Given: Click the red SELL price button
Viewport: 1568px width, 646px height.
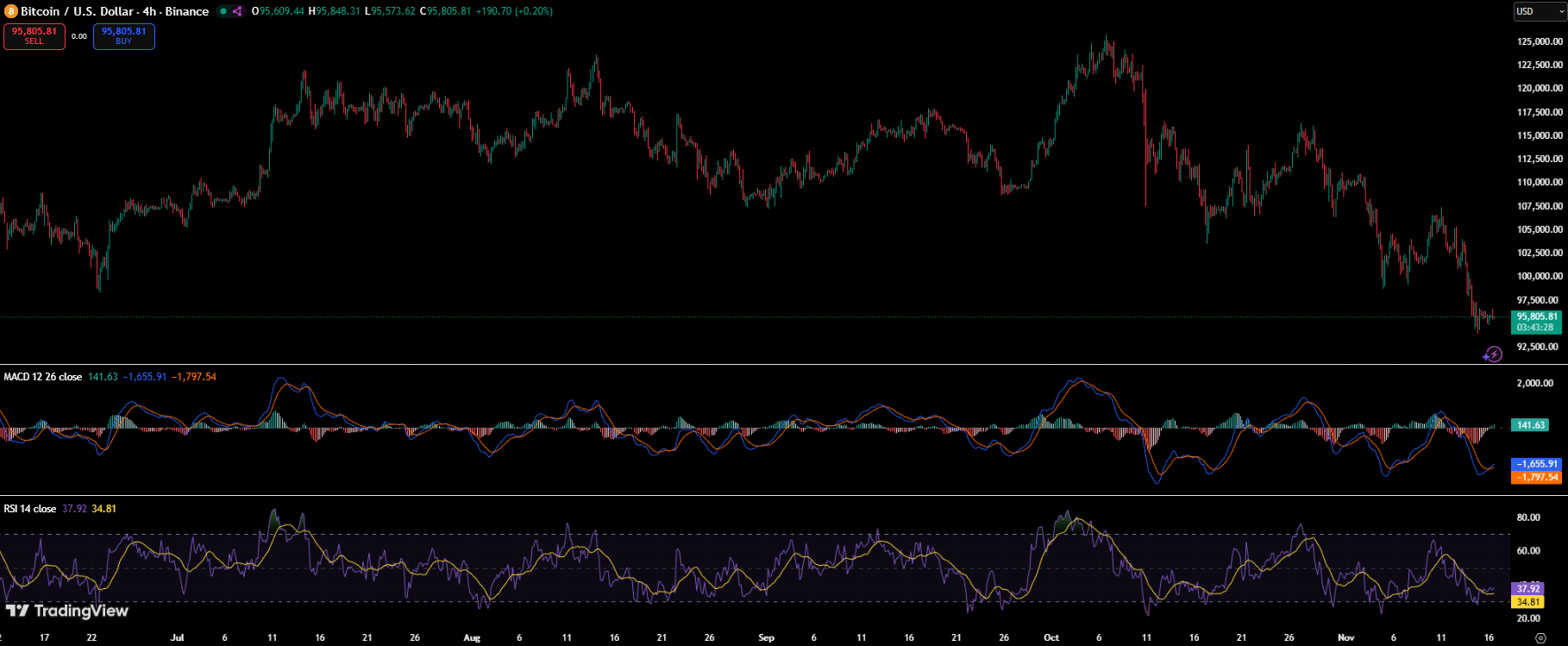Looking at the screenshot, I should click(x=34, y=36).
